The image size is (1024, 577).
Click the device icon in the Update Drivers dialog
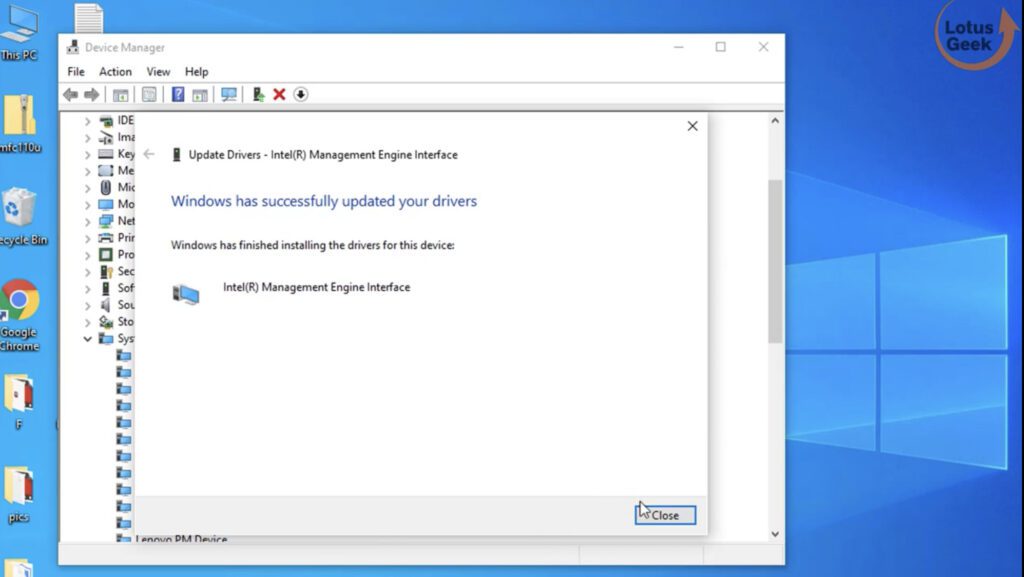click(x=186, y=294)
